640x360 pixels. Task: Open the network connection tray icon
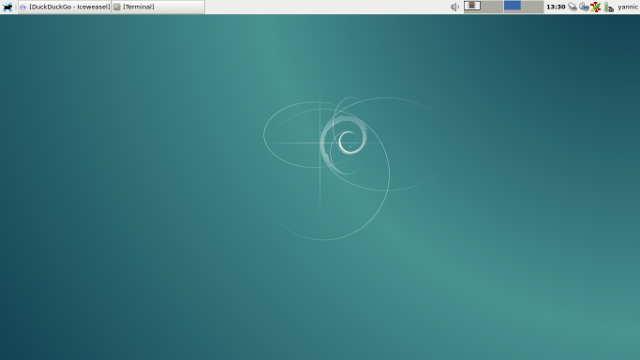pos(584,7)
